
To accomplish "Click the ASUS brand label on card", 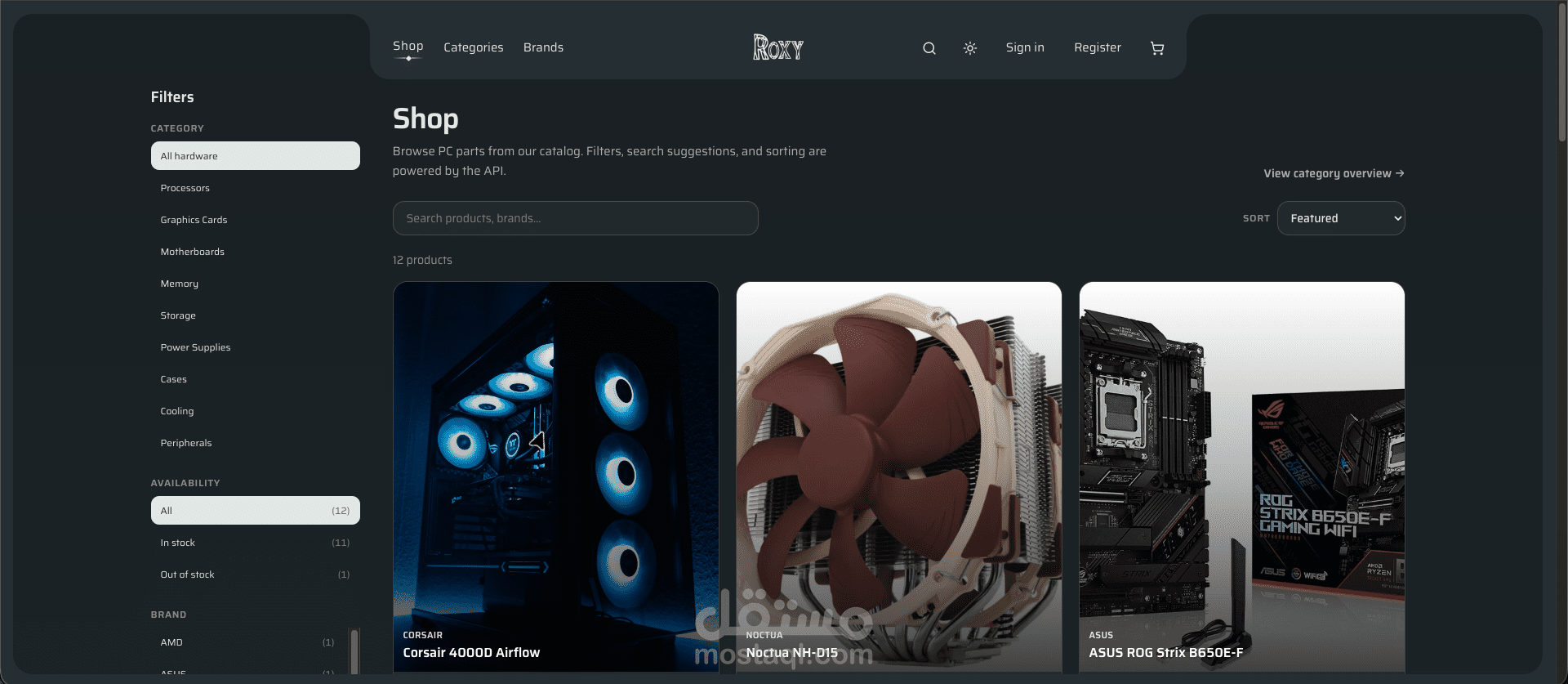I will click(x=1101, y=635).
